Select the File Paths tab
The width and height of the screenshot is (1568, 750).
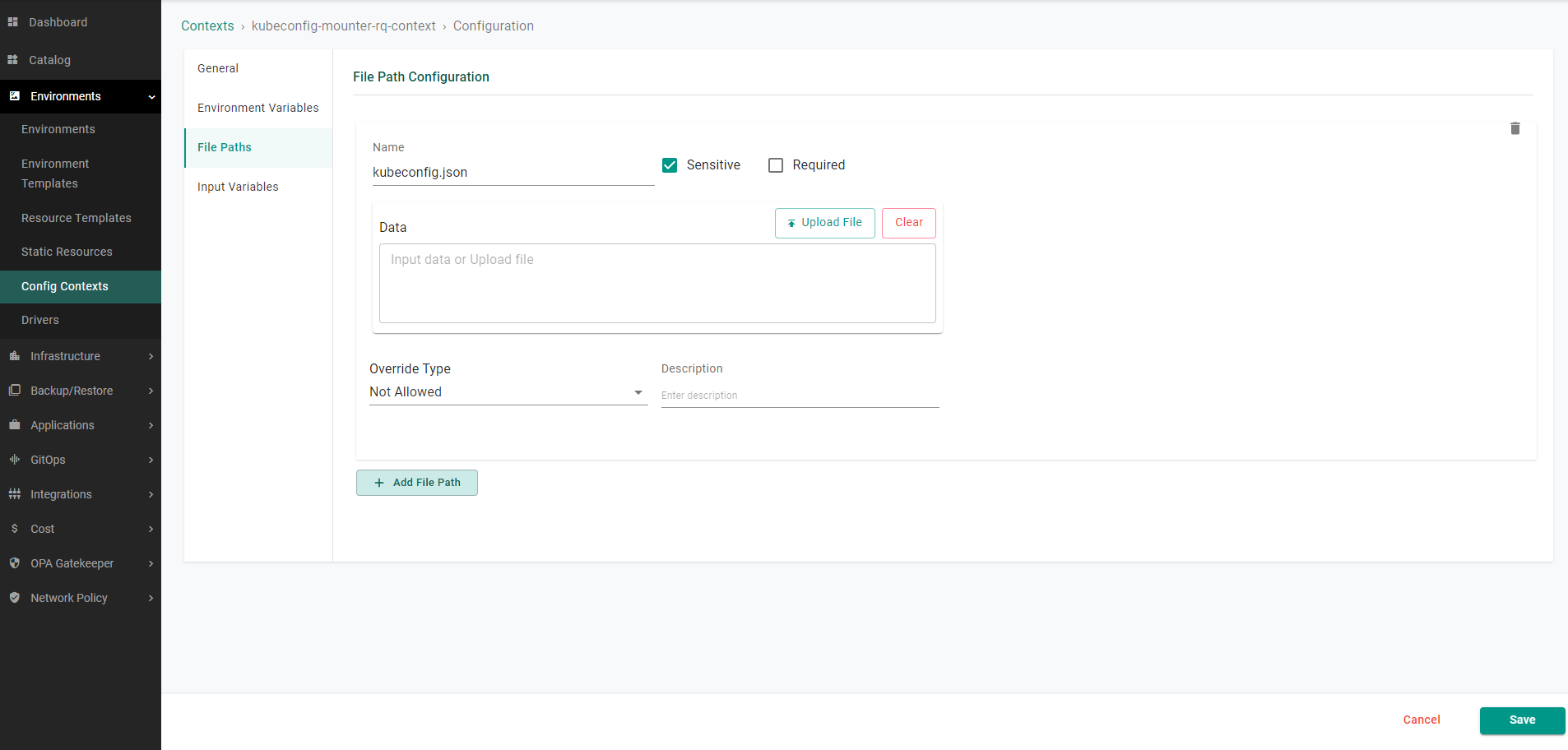(258, 147)
